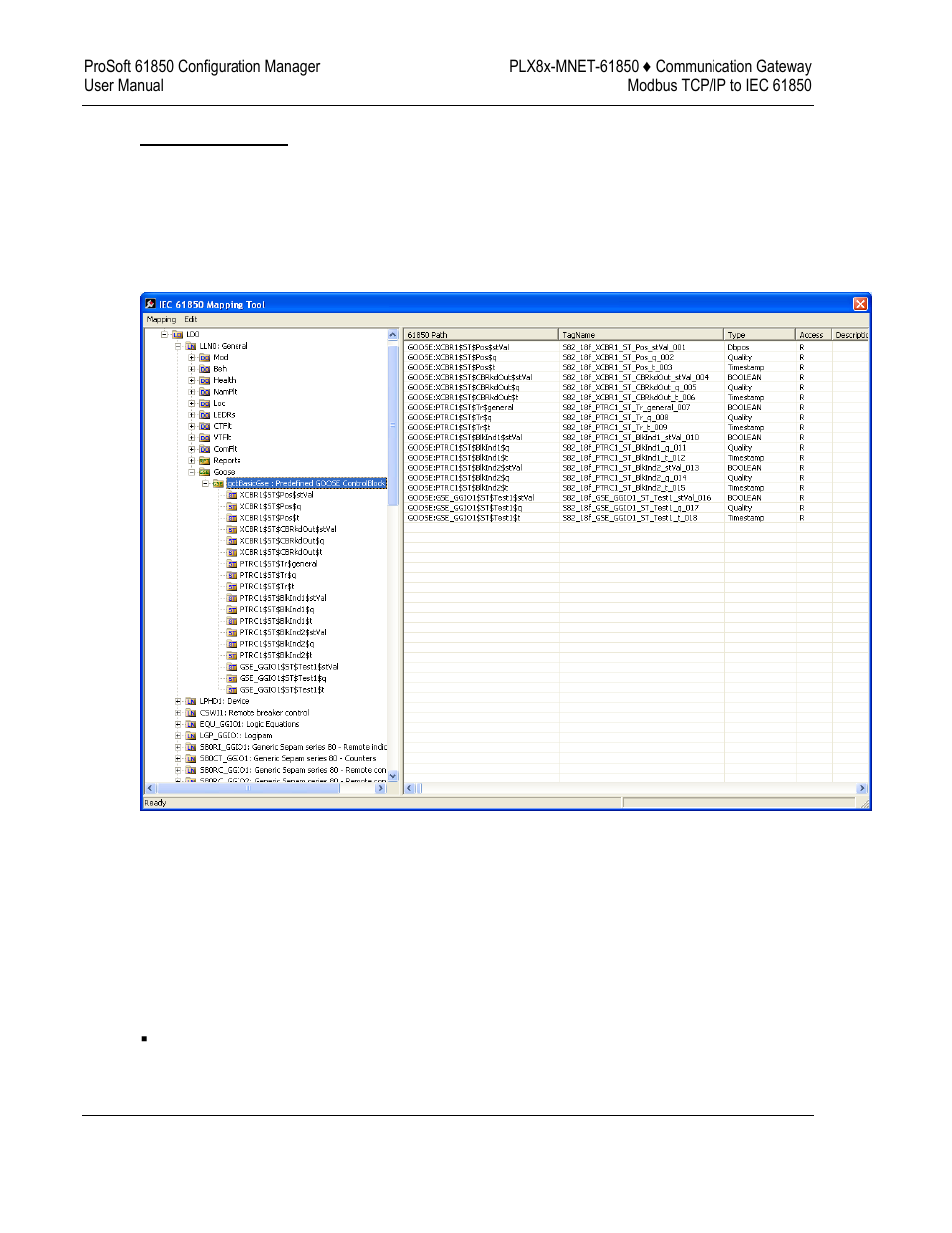Open the Edit menu
The width and height of the screenshot is (952, 1233).
[190, 320]
